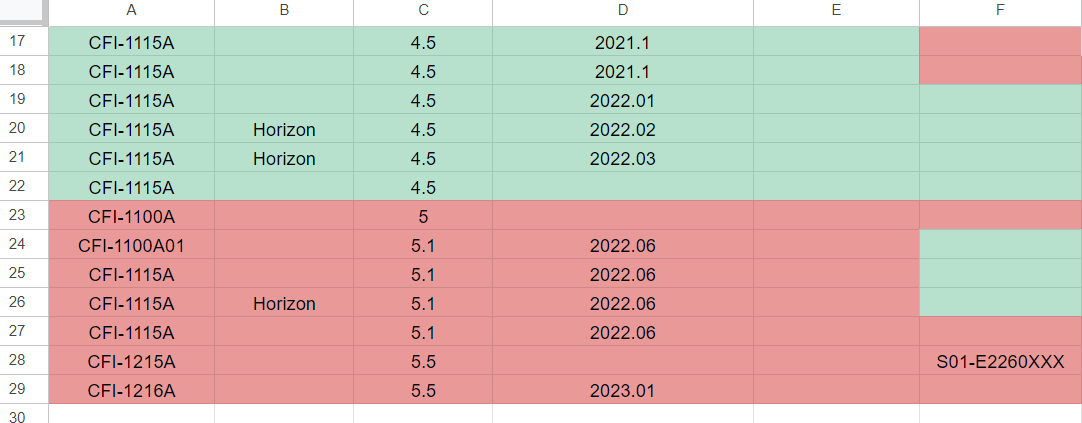1082x423 pixels.
Task: Click the cell showing 2022.03
Action: pos(622,158)
